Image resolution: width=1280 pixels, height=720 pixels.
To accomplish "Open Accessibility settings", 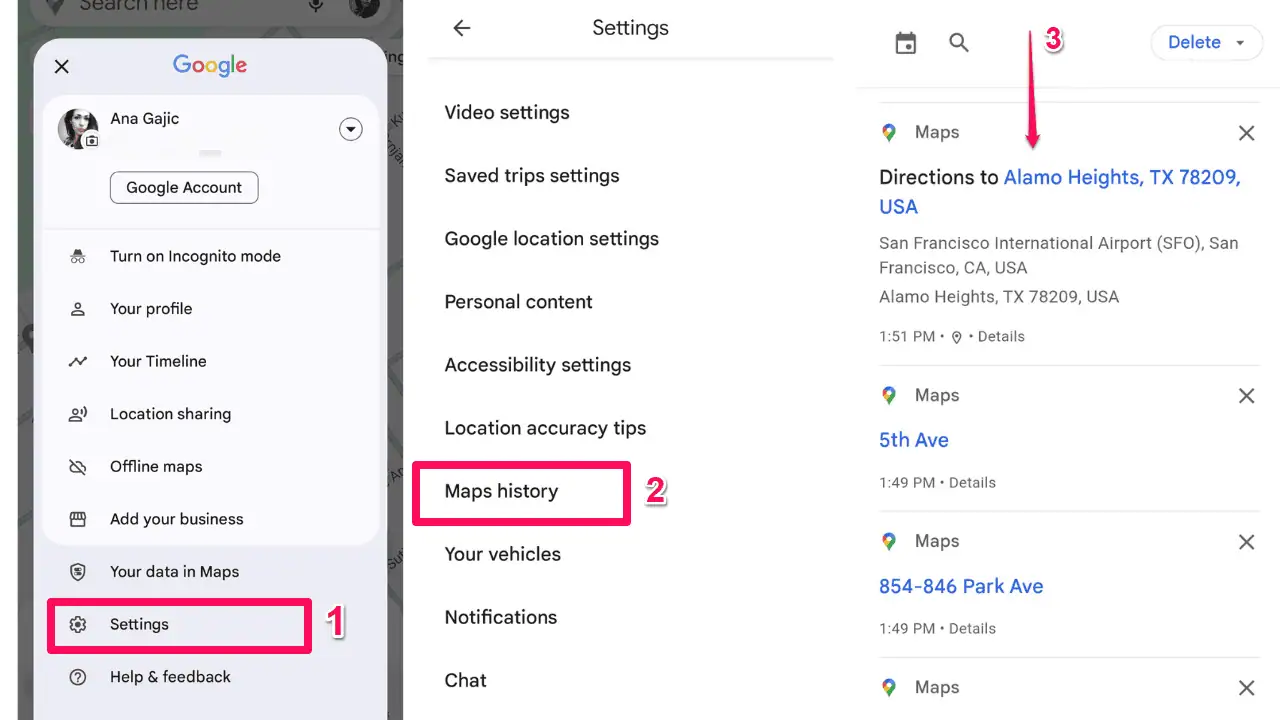I will [538, 365].
